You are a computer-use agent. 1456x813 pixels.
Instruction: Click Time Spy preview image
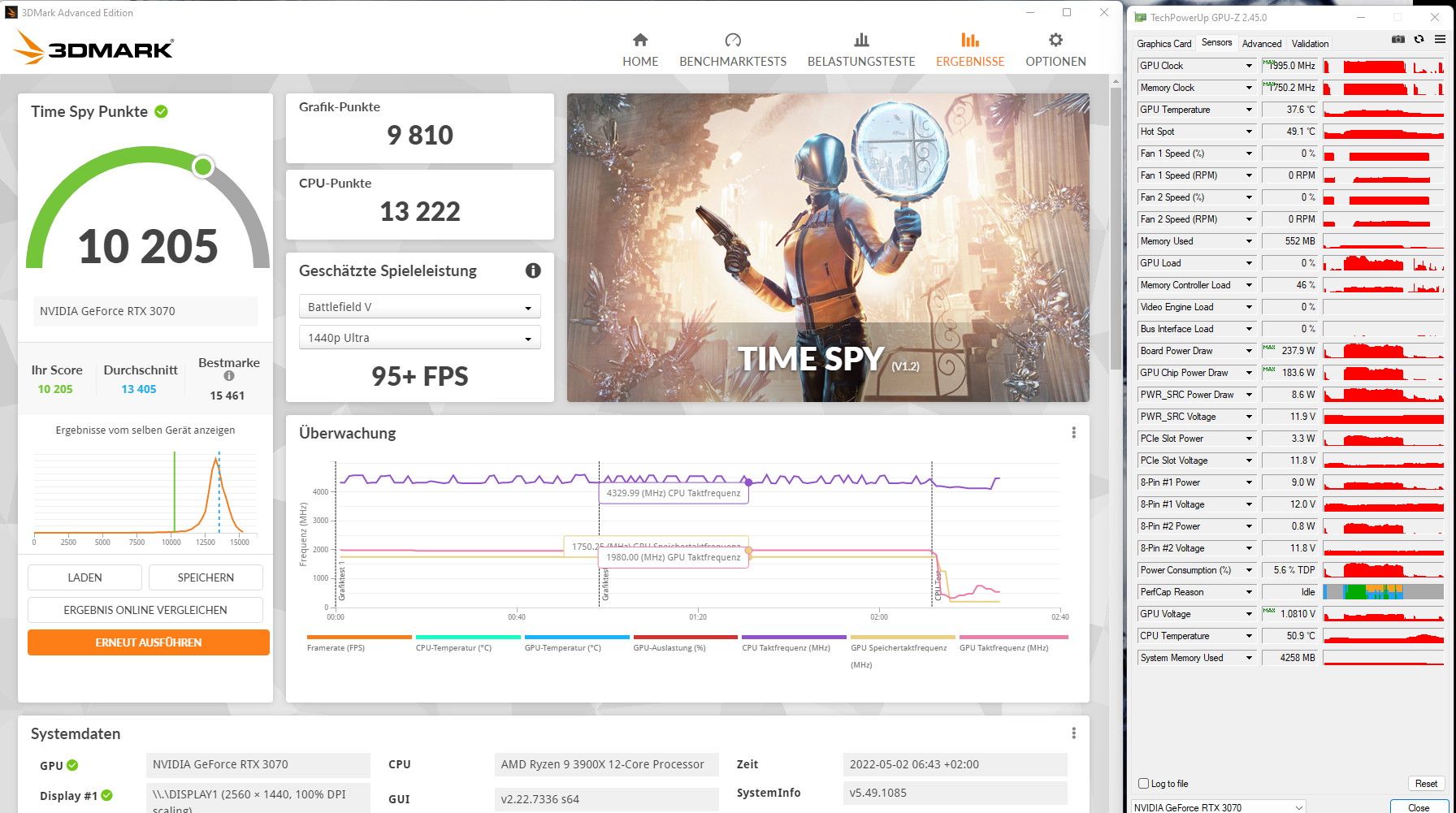click(x=828, y=248)
